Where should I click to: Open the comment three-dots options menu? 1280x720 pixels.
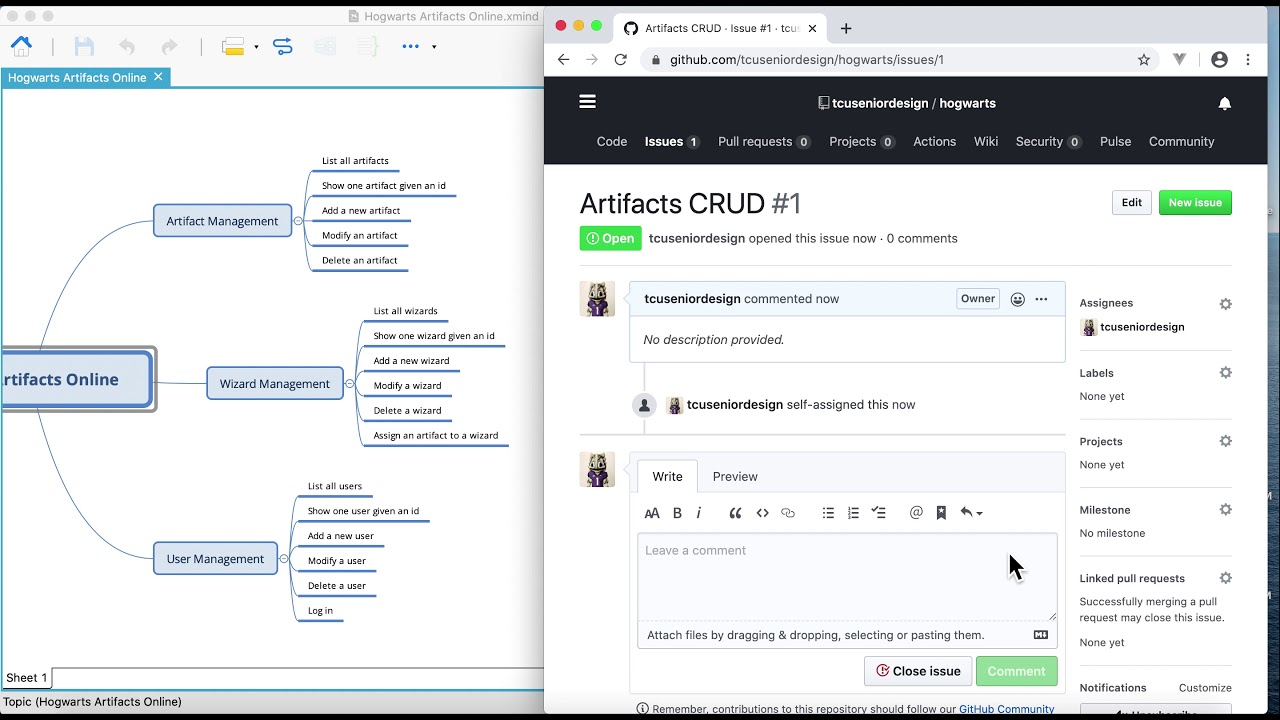pos(1041,299)
